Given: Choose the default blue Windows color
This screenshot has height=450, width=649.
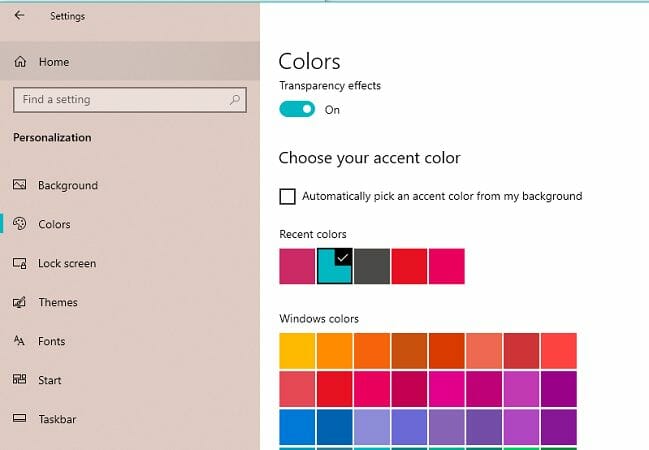Looking at the screenshot, I should (x=297, y=427).
